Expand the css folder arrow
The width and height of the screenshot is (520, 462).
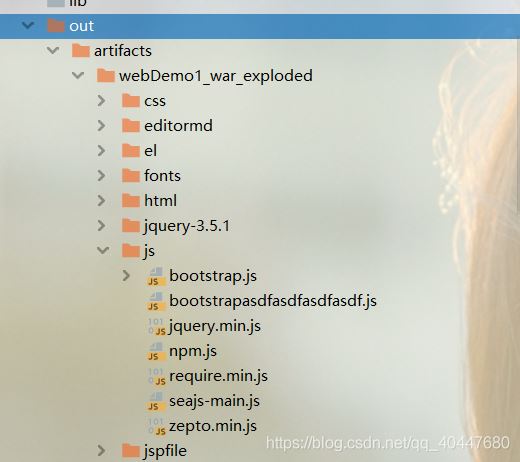click(101, 101)
